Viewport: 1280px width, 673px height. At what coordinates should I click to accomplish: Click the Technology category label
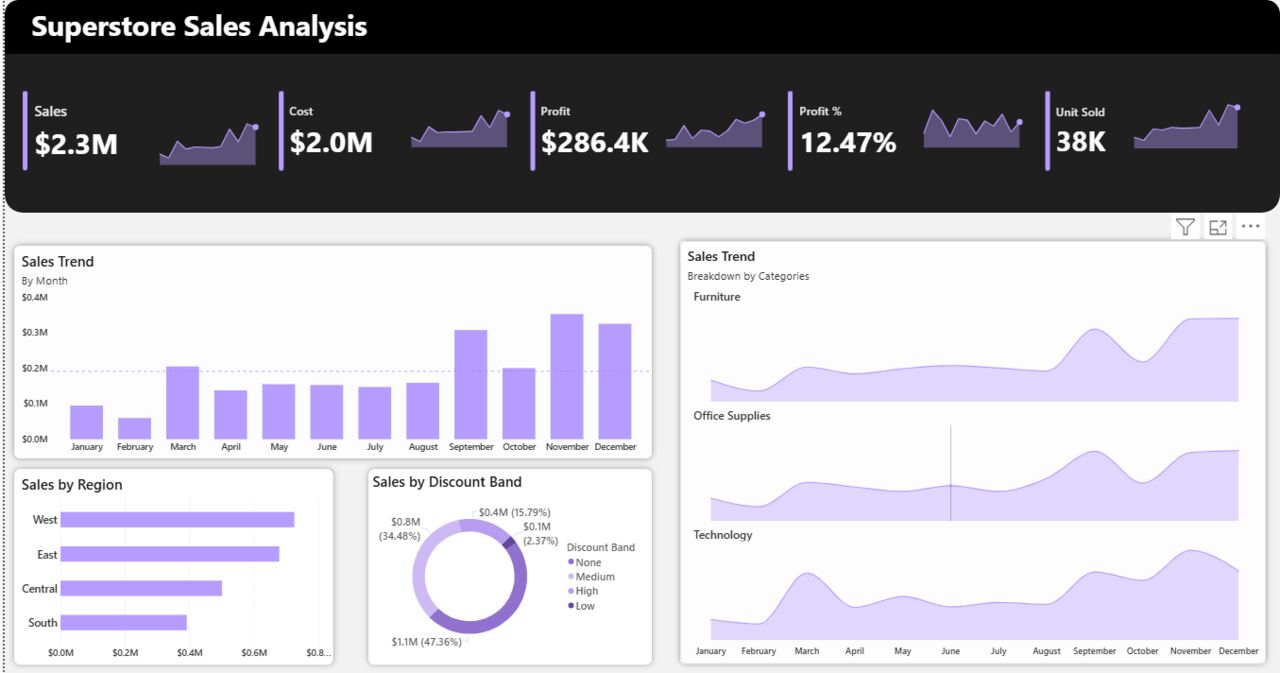click(723, 535)
